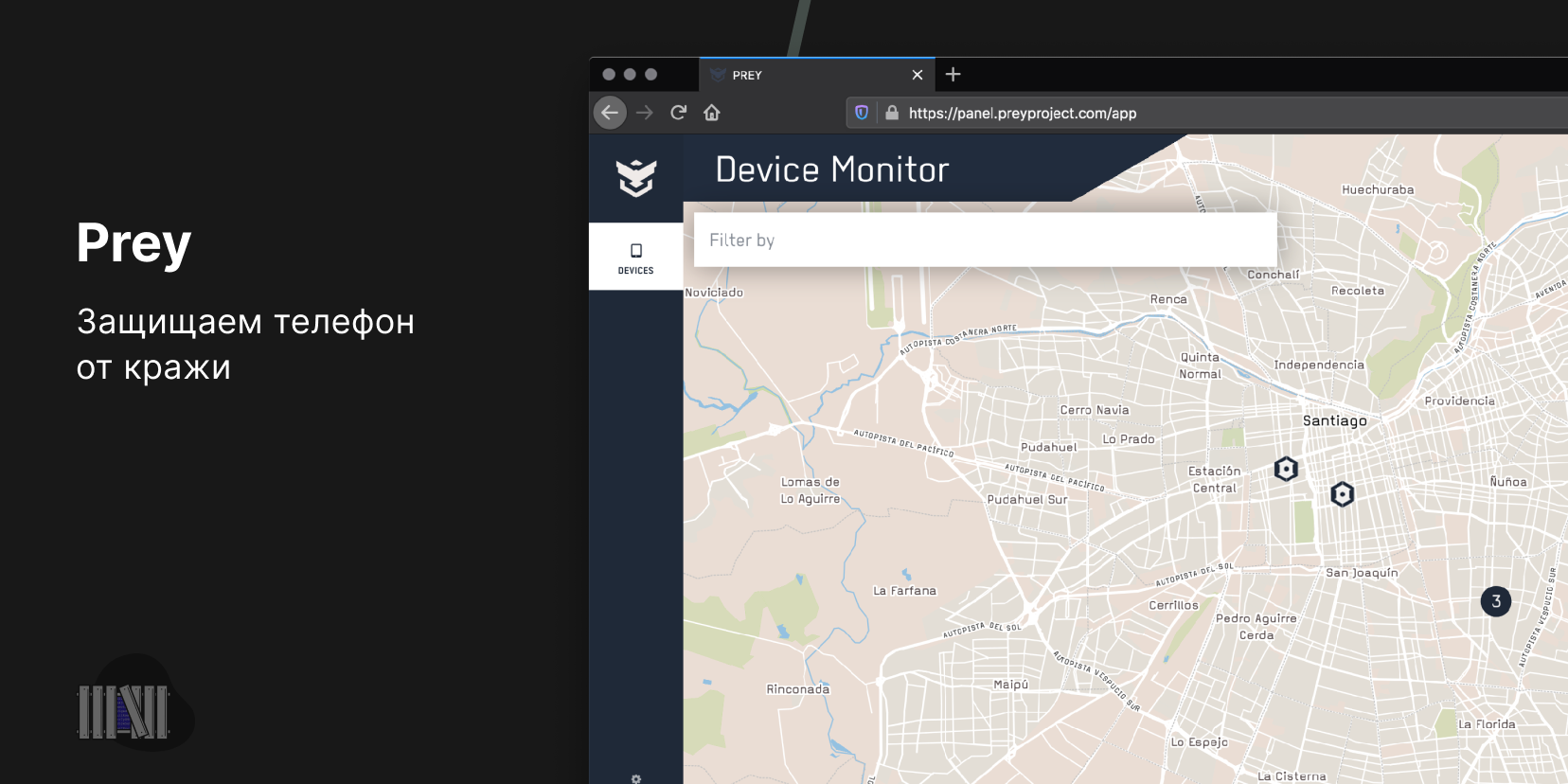Click the Pudahuel Sur map label
Screen dimensions: 1568x784
coord(1027,499)
